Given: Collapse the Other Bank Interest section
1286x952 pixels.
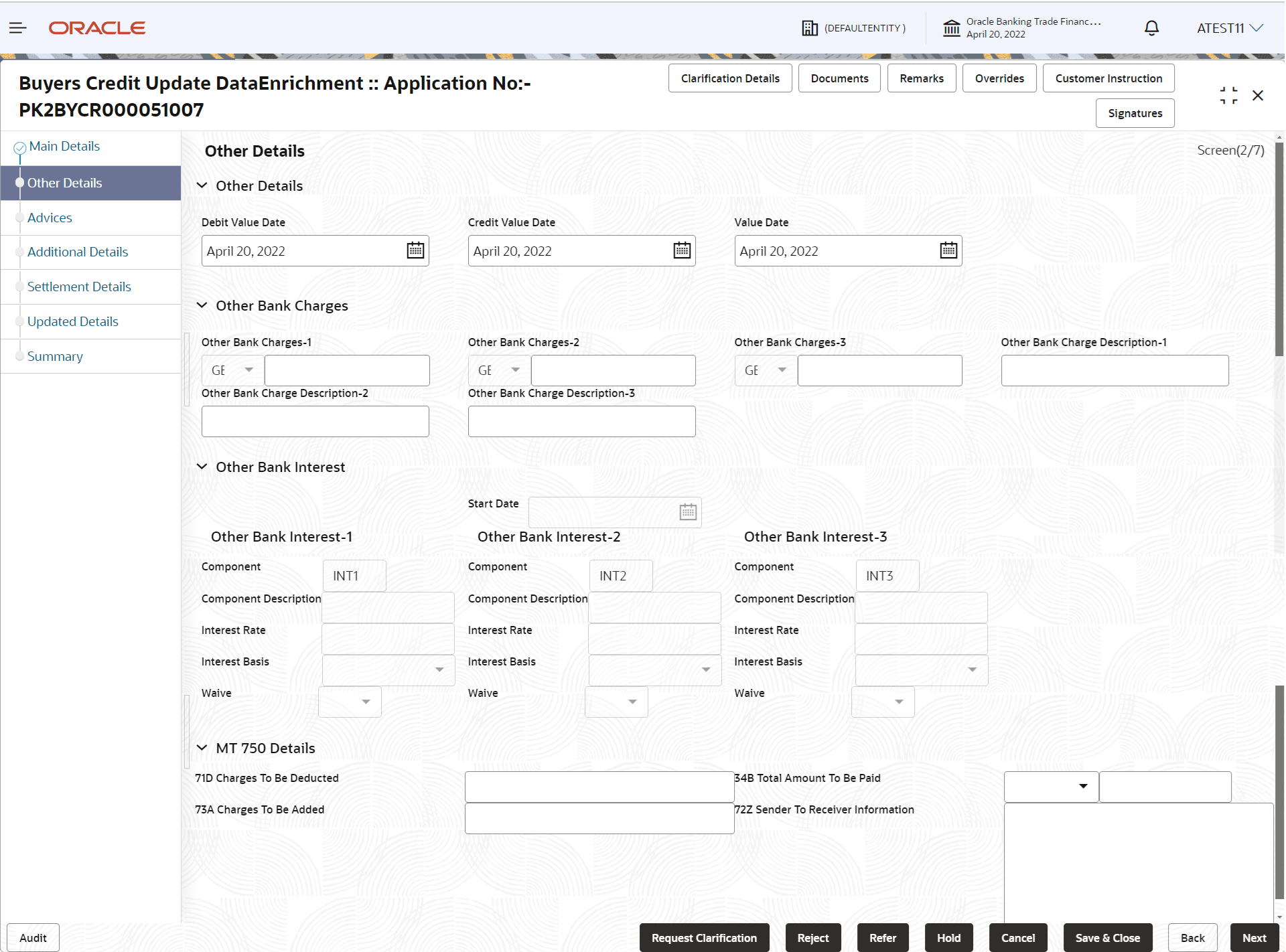Looking at the screenshot, I should (x=202, y=467).
